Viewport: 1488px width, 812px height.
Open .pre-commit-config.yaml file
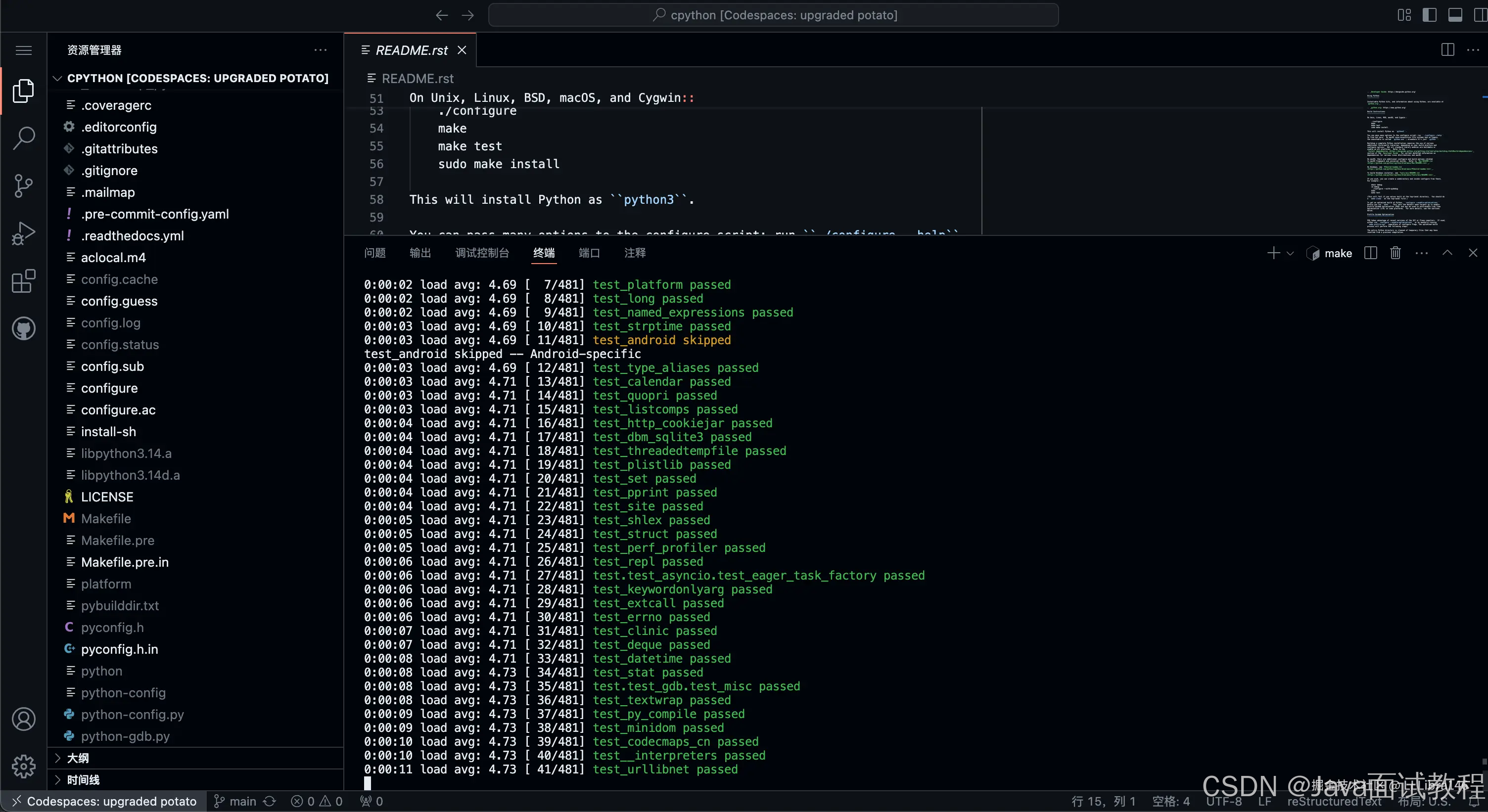[195, 214]
